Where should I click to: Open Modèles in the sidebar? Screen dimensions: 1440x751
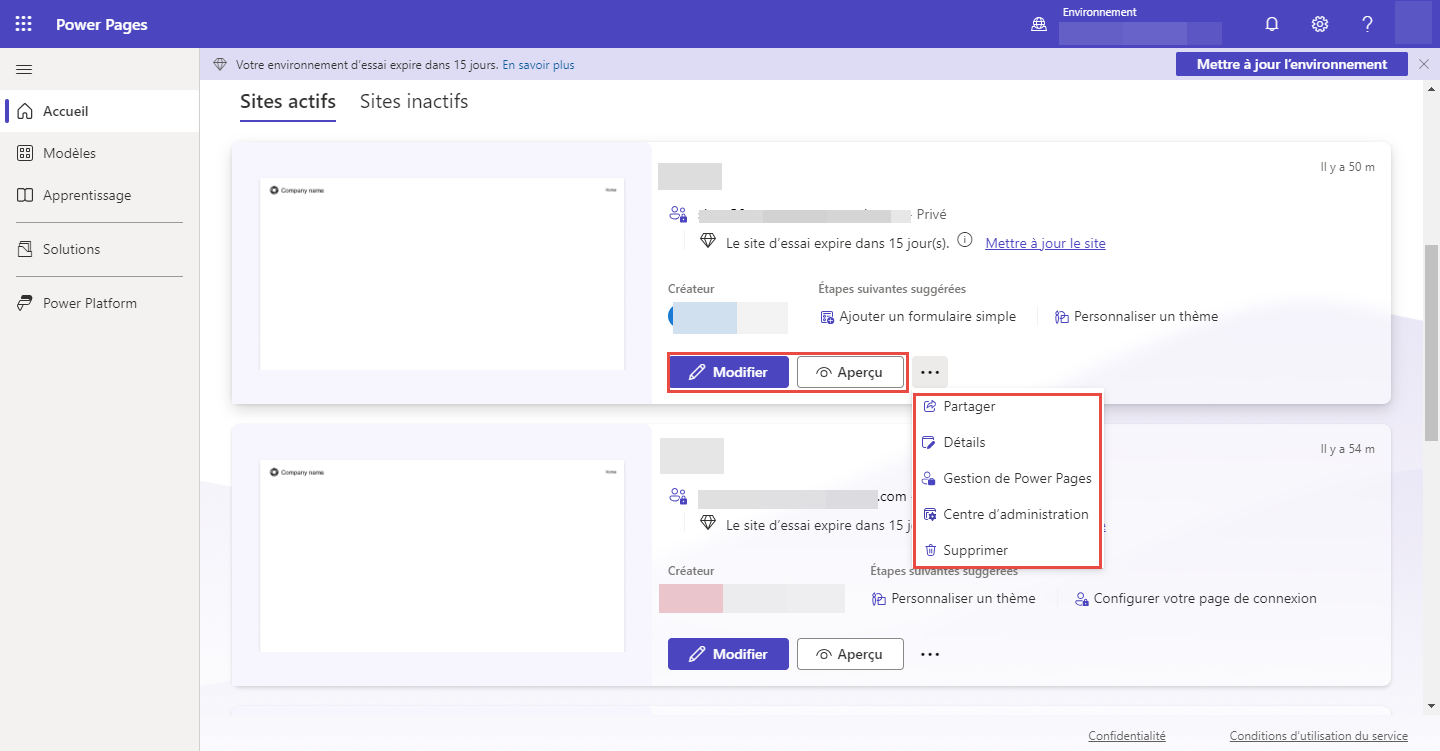pos(100,153)
